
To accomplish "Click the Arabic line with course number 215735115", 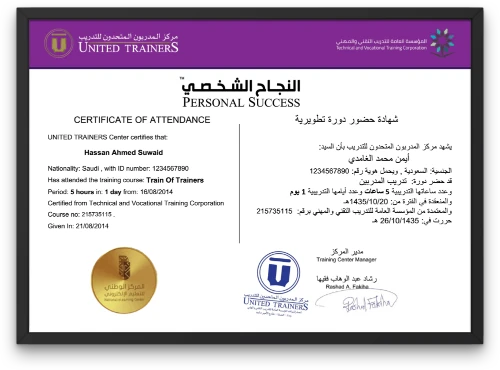I will click(354, 211).
